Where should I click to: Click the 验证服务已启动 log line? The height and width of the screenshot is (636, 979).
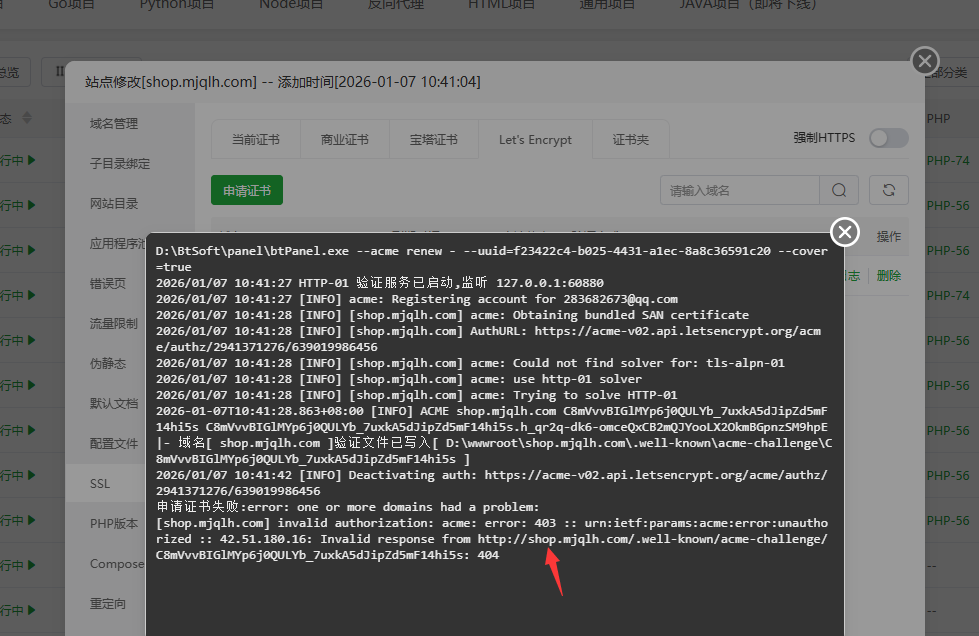(x=380, y=283)
